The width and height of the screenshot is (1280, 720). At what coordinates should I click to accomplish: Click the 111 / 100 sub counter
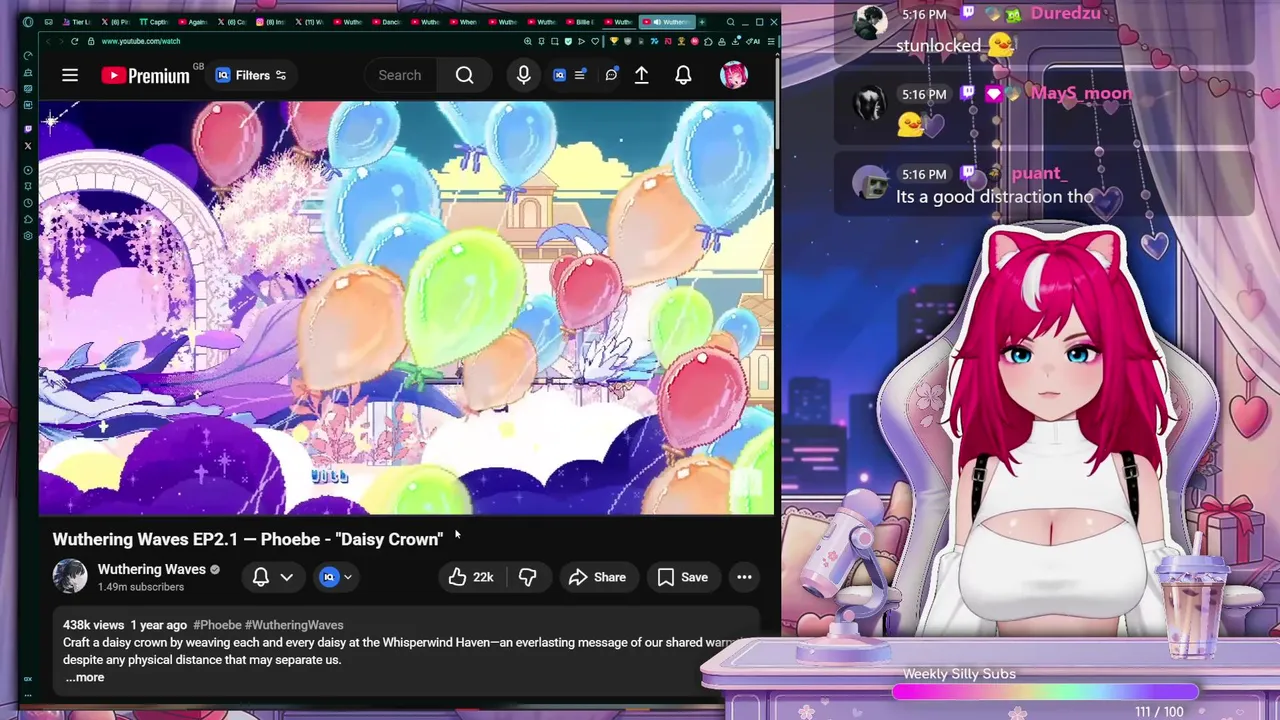tap(1159, 711)
